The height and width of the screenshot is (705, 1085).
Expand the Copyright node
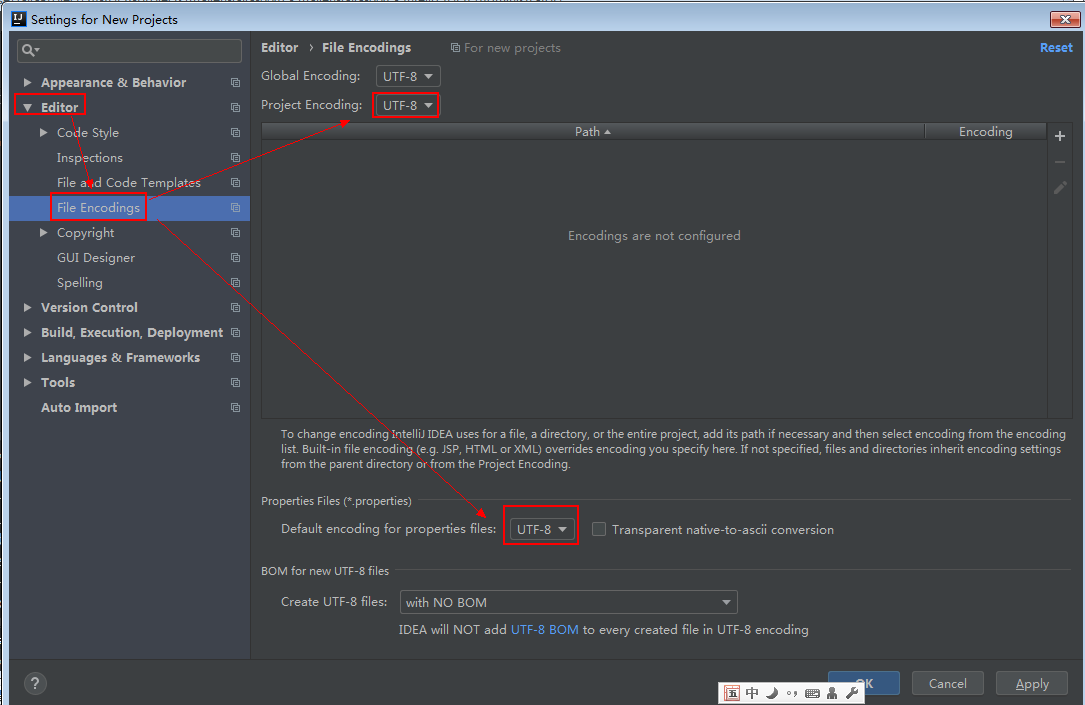point(44,232)
